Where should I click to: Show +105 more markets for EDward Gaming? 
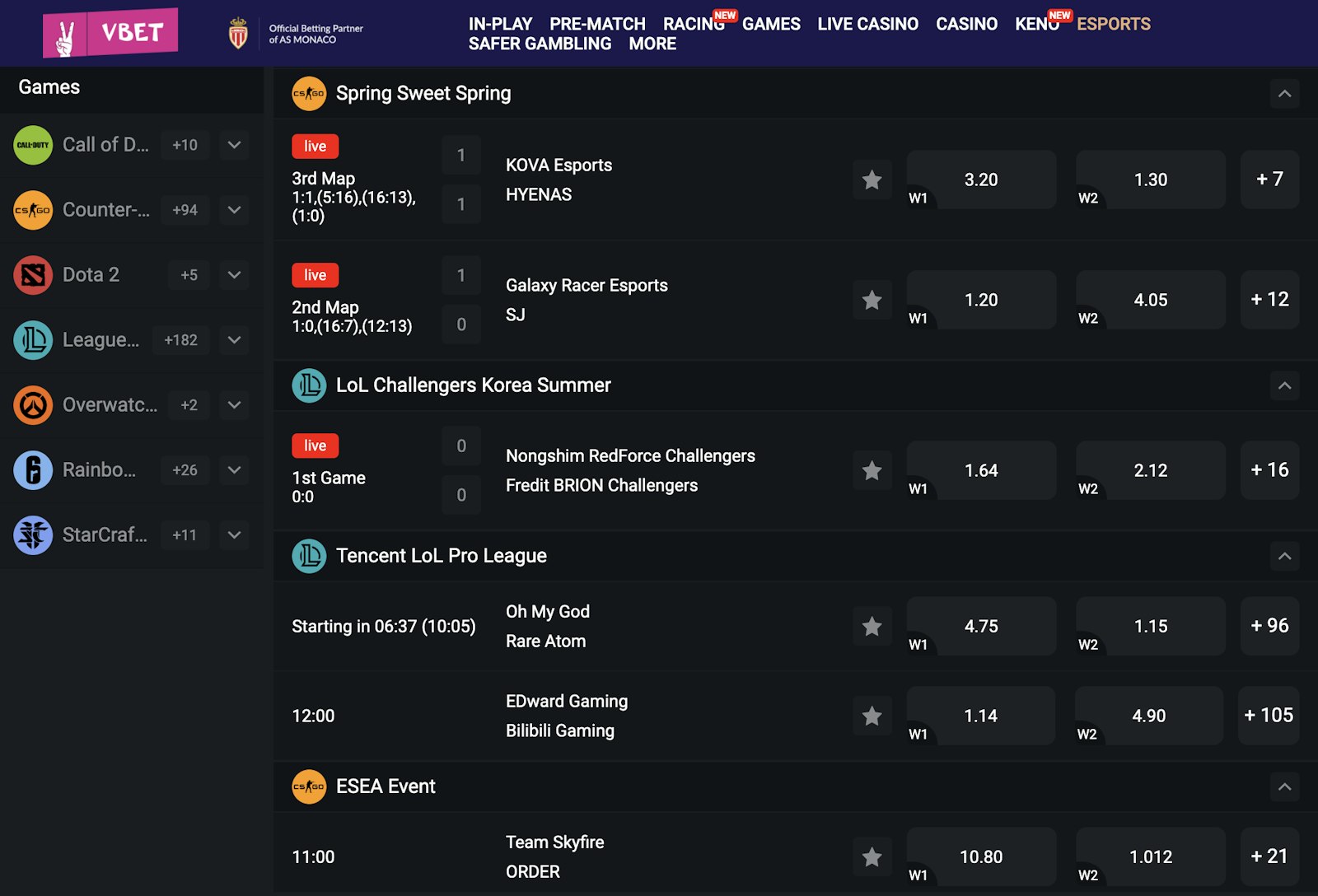coord(1269,716)
